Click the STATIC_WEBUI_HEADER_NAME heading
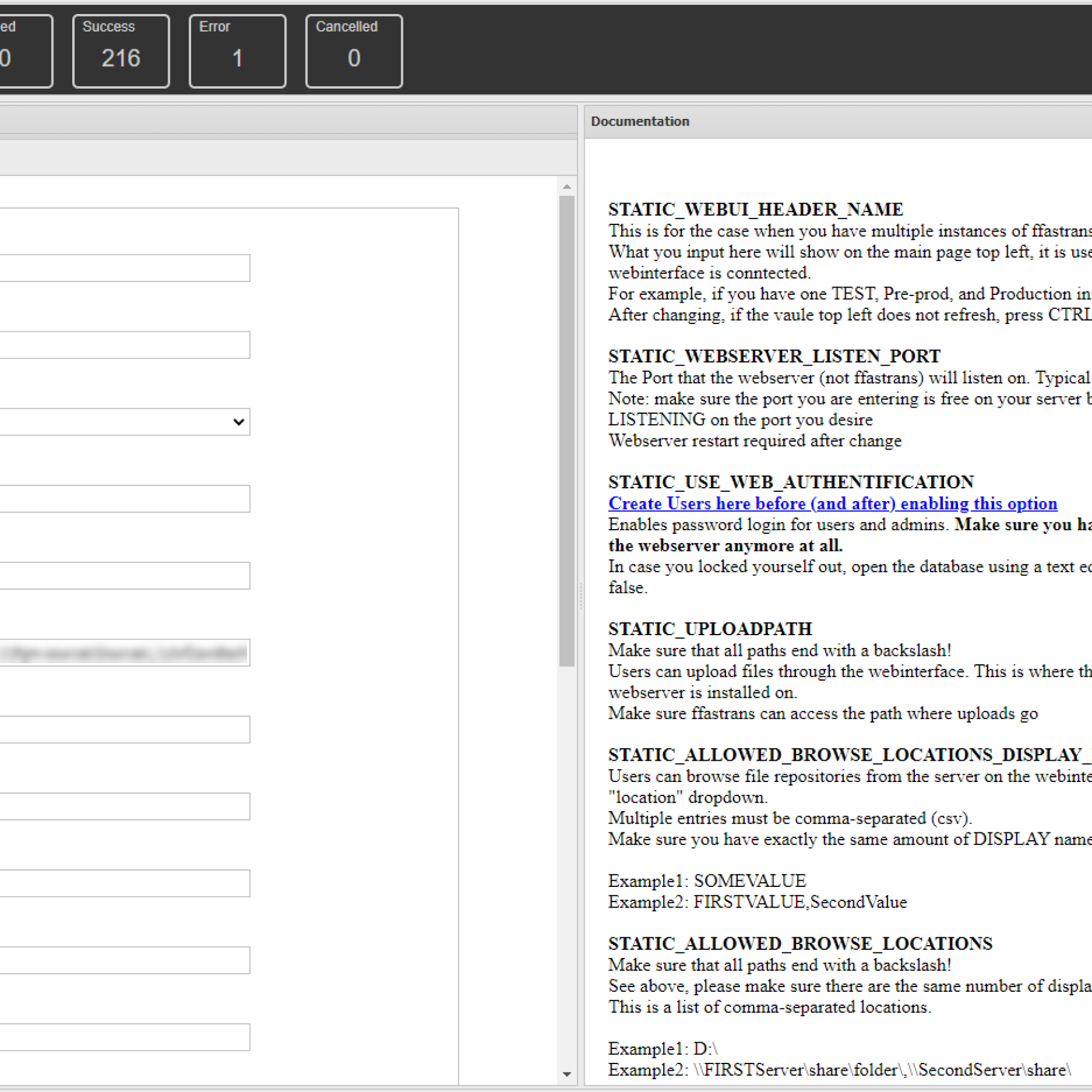Viewport: 1092px width, 1092px height. (756, 209)
